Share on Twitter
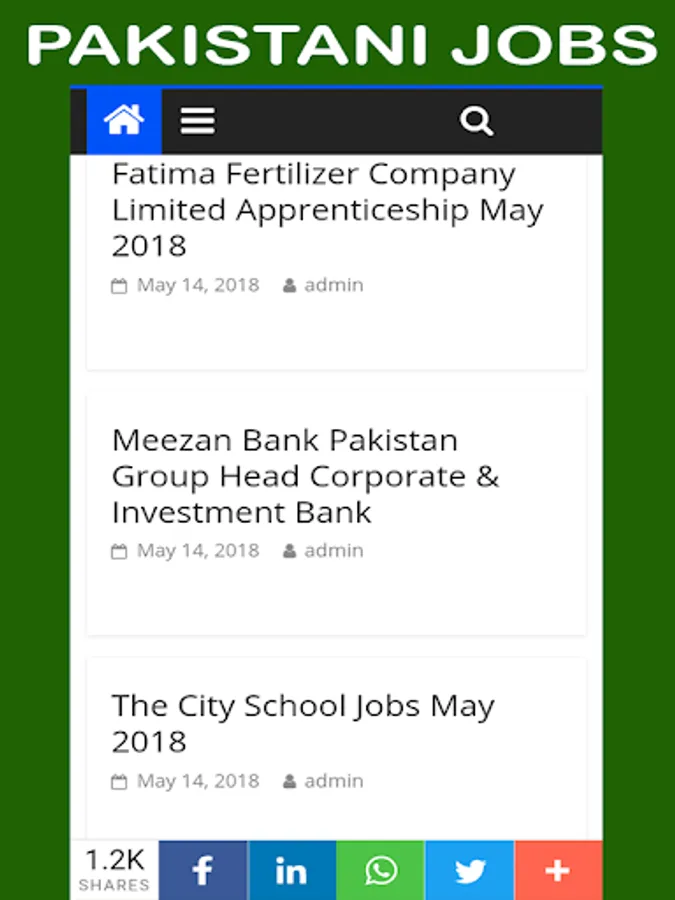This screenshot has width=675, height=900. (x=470, y=870)
